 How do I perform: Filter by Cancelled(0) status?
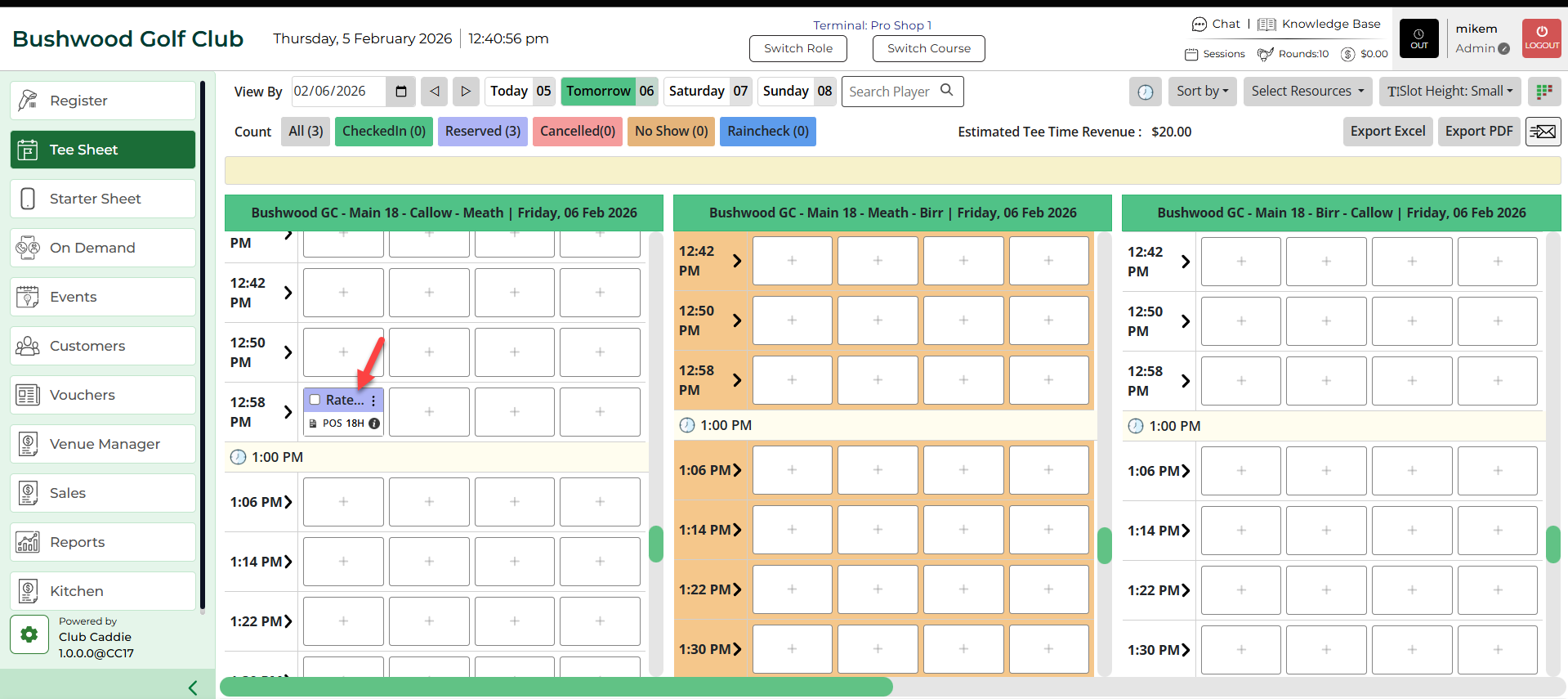[577, 132]
